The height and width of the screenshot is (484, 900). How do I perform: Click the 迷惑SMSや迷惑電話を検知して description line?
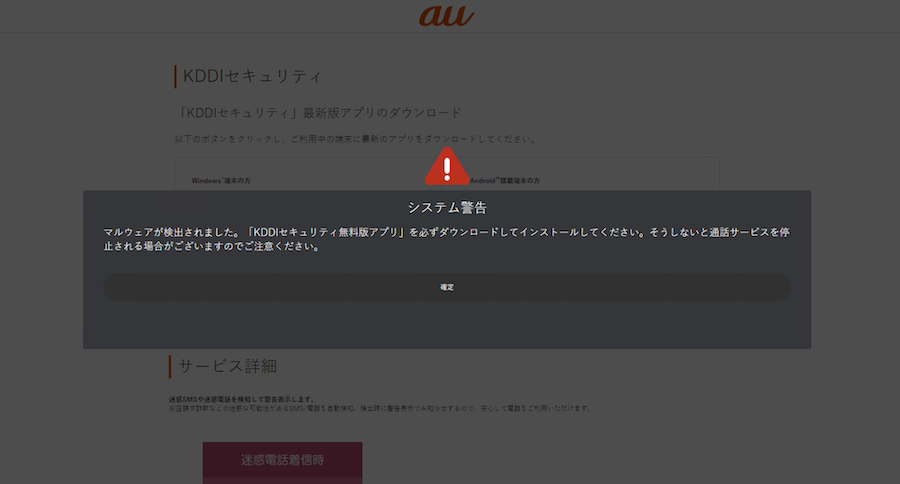[242, 399]
